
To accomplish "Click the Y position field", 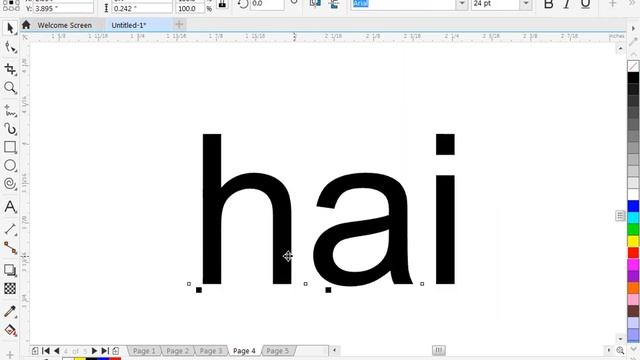I will click(63, 8).
